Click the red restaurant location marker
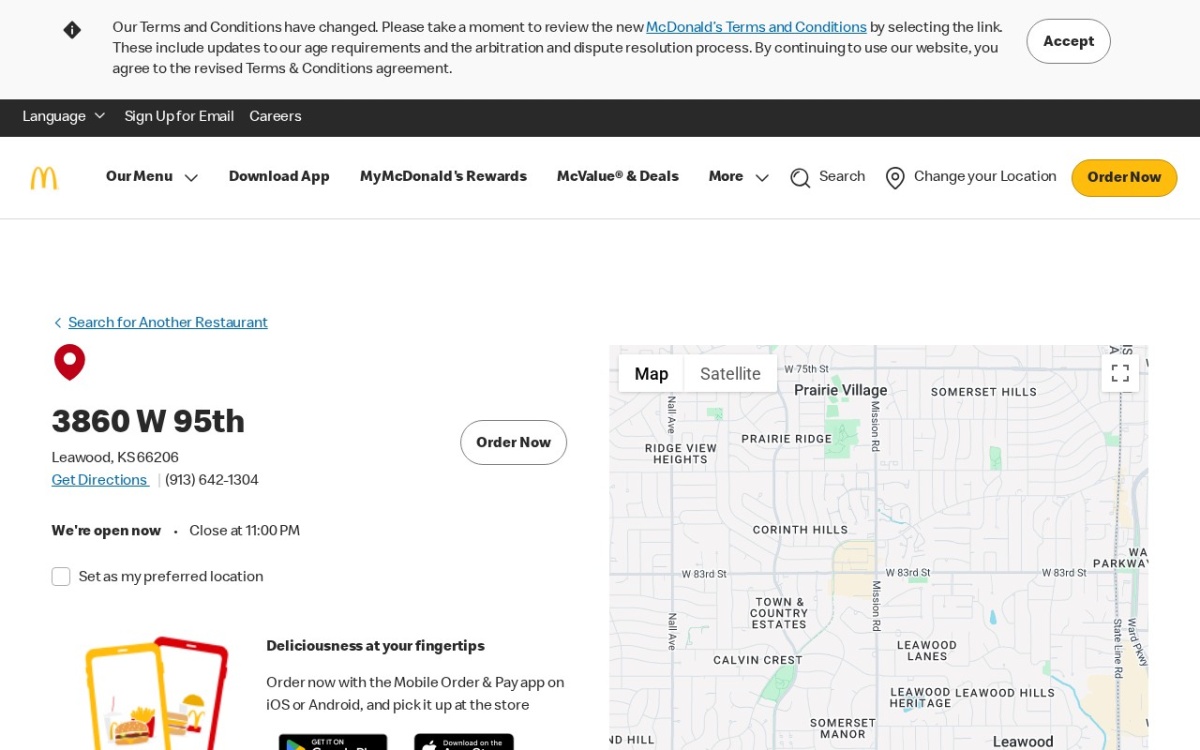1200x750 pixels. (70, 362)
